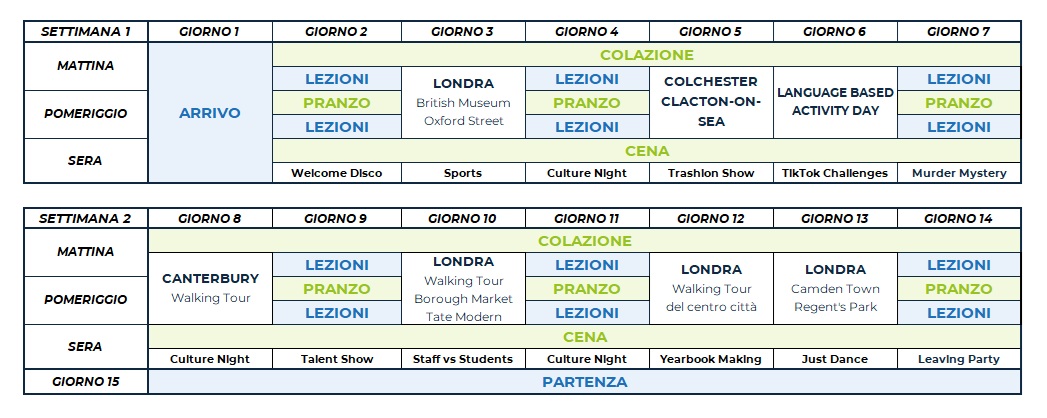Click the SETTIMANA 1 header cell
This screenshot has height=418, width=1047.
85,31
